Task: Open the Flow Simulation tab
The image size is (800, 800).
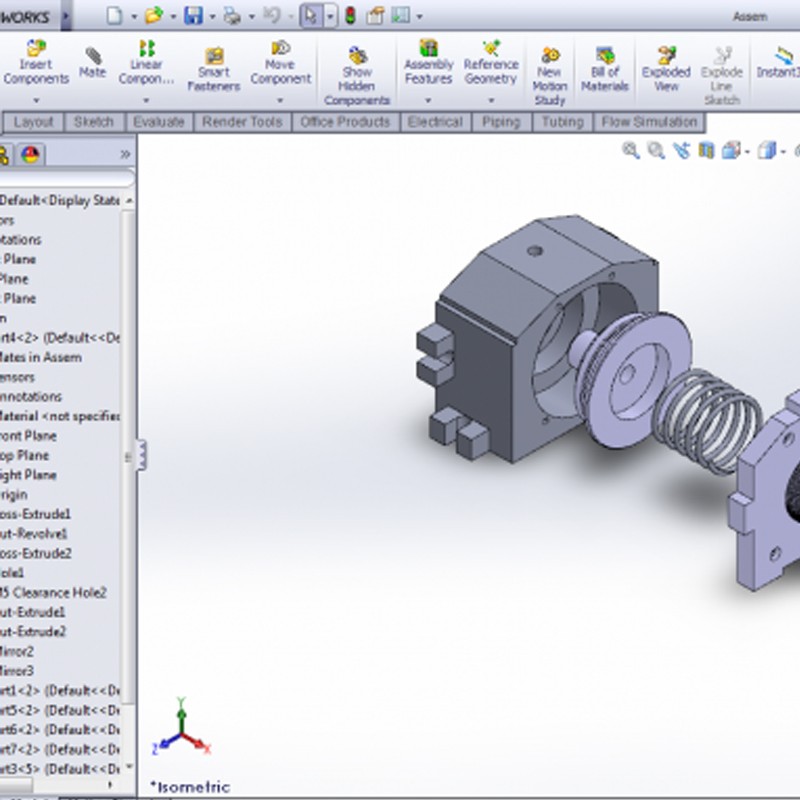Action: (x=648, y=122)
